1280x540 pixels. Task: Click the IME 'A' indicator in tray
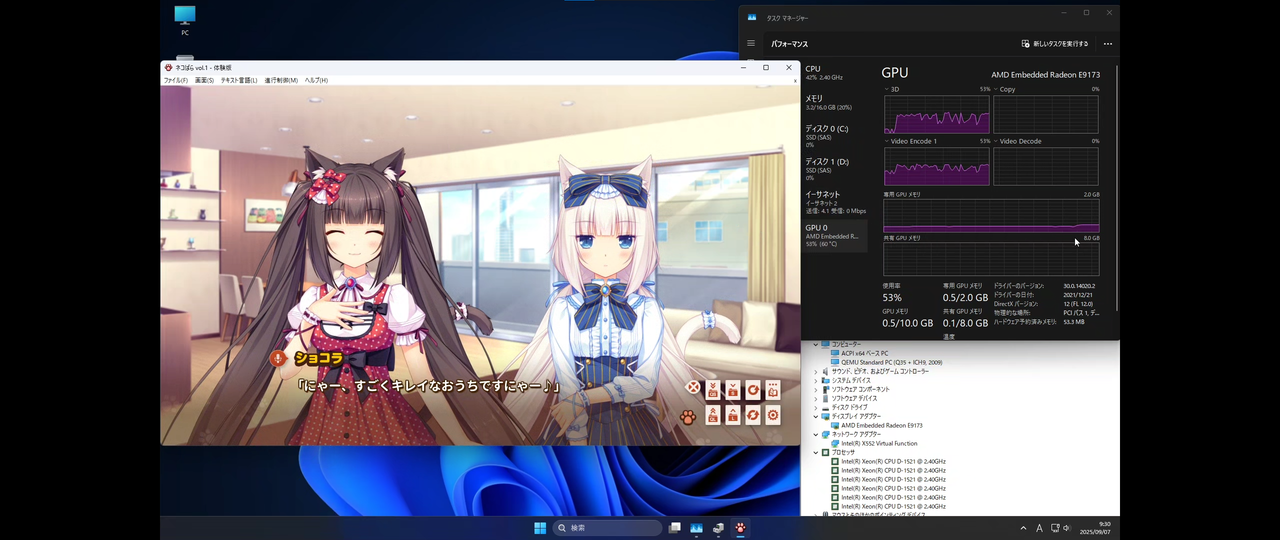[x=1039, y=528]
